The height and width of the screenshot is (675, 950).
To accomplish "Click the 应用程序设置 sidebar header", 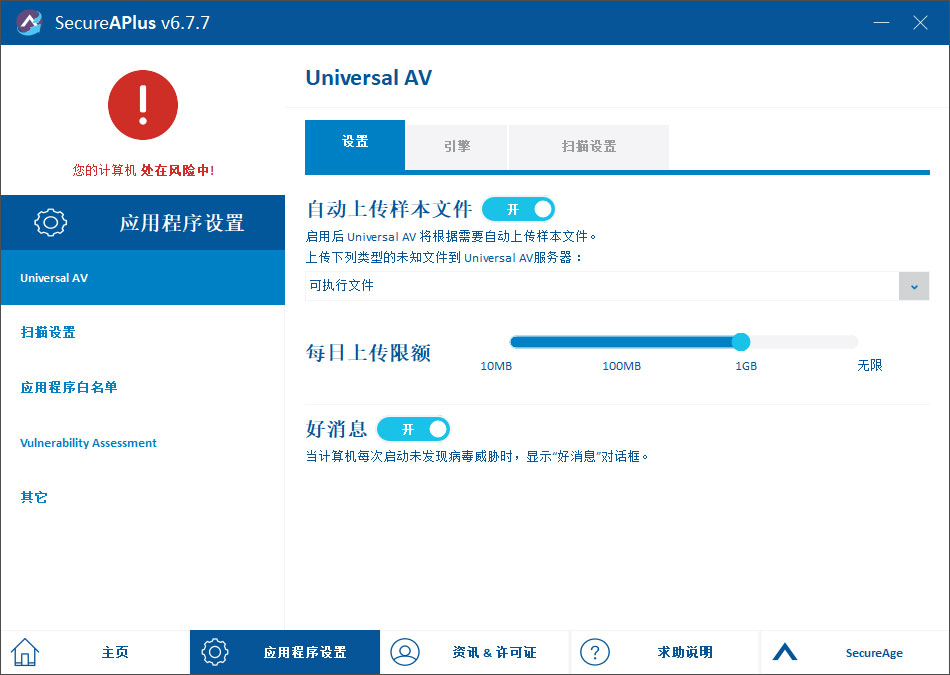I will [143, 222].
